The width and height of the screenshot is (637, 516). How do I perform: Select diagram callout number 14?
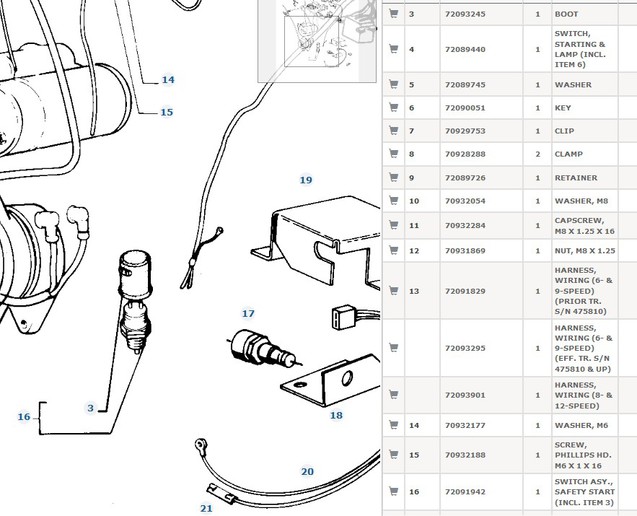click(x=168, y=80)
